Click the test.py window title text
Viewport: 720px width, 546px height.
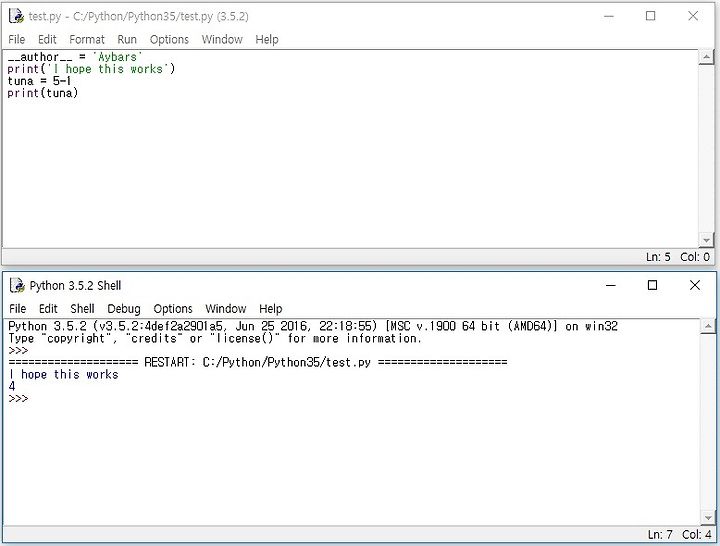click(139, 17)
